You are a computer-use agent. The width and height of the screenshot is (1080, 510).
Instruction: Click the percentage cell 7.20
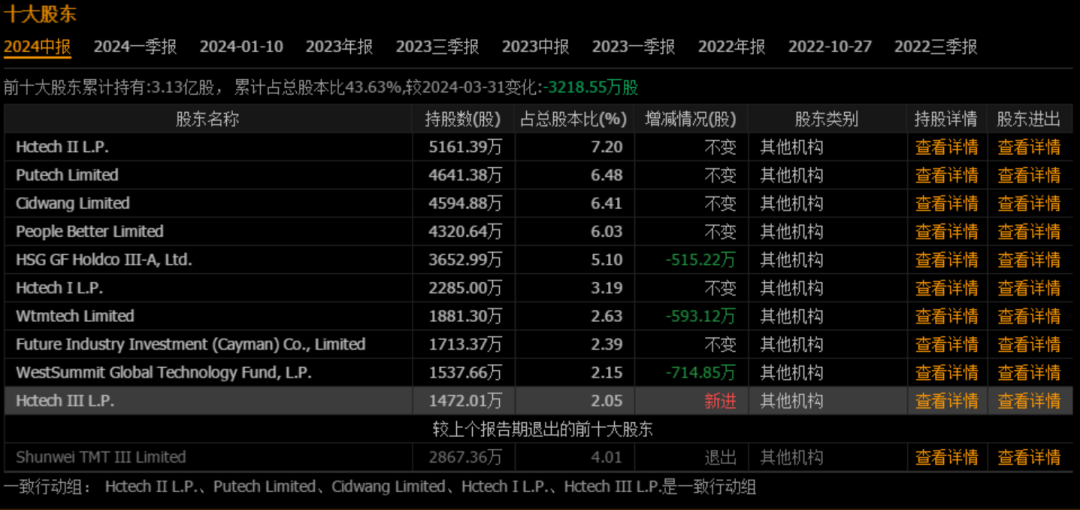point(606,147)
